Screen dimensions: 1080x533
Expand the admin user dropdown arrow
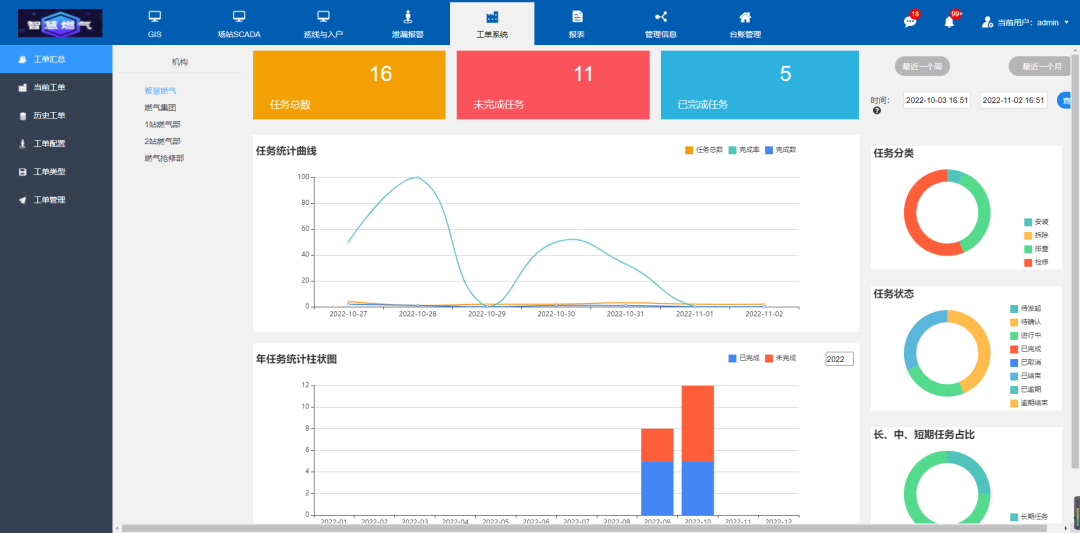1067,23
